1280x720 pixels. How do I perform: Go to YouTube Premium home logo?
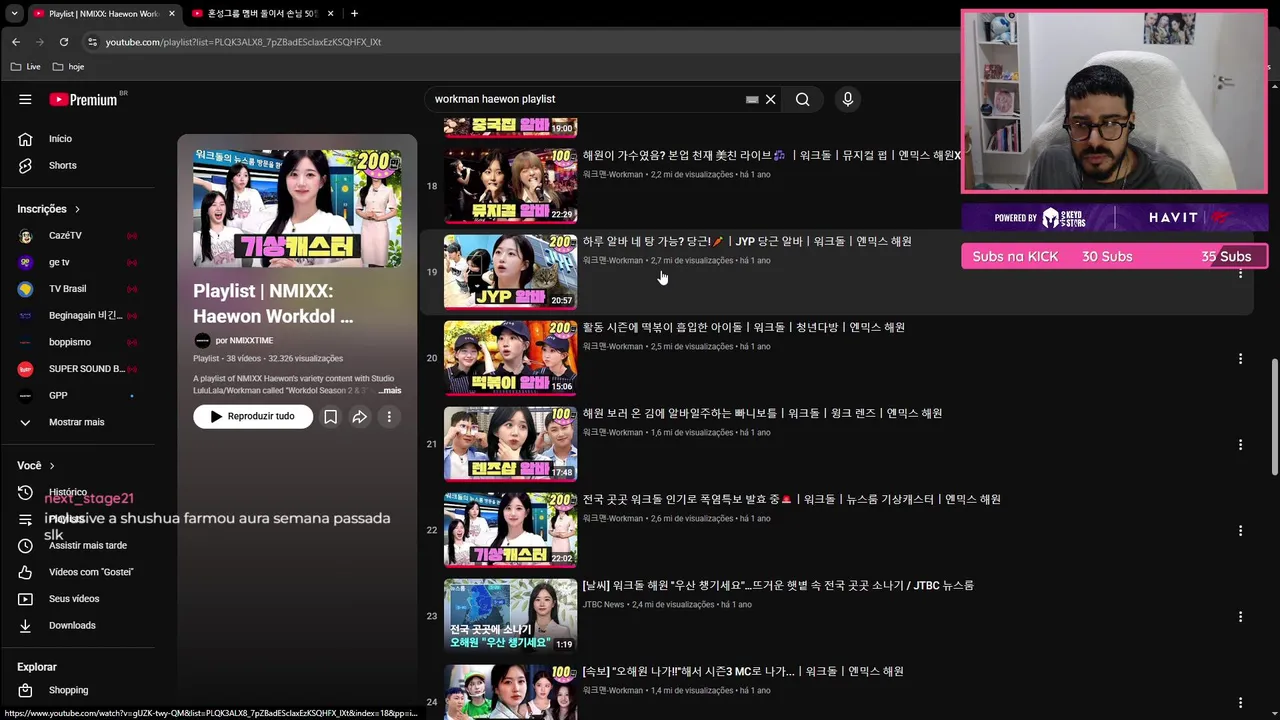pyautogui.click(x=85, y=99)
